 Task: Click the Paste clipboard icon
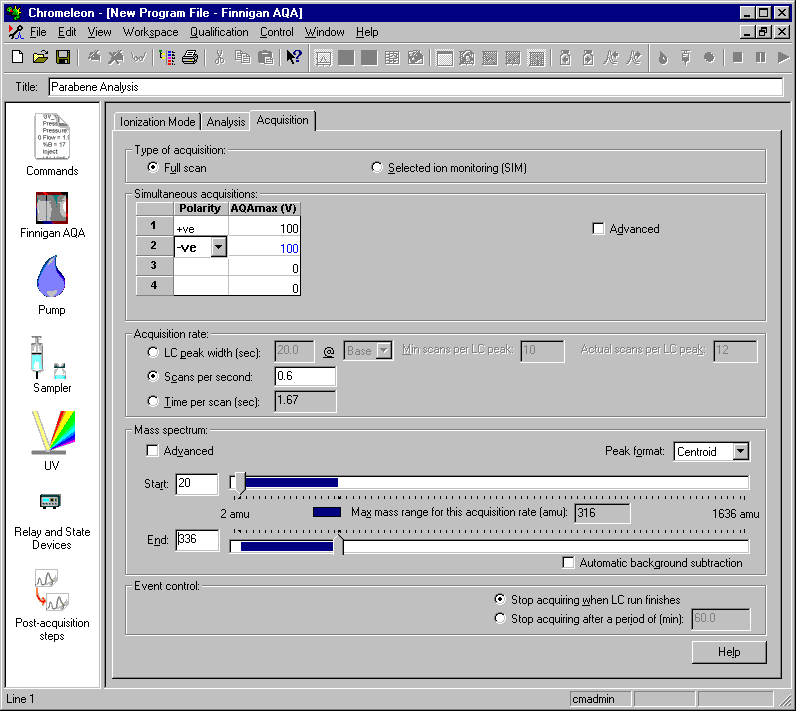point(266,57)
